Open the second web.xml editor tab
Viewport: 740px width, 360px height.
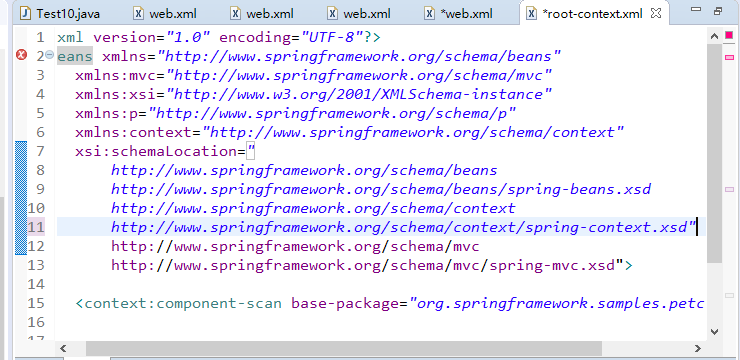tap(262, 13)
